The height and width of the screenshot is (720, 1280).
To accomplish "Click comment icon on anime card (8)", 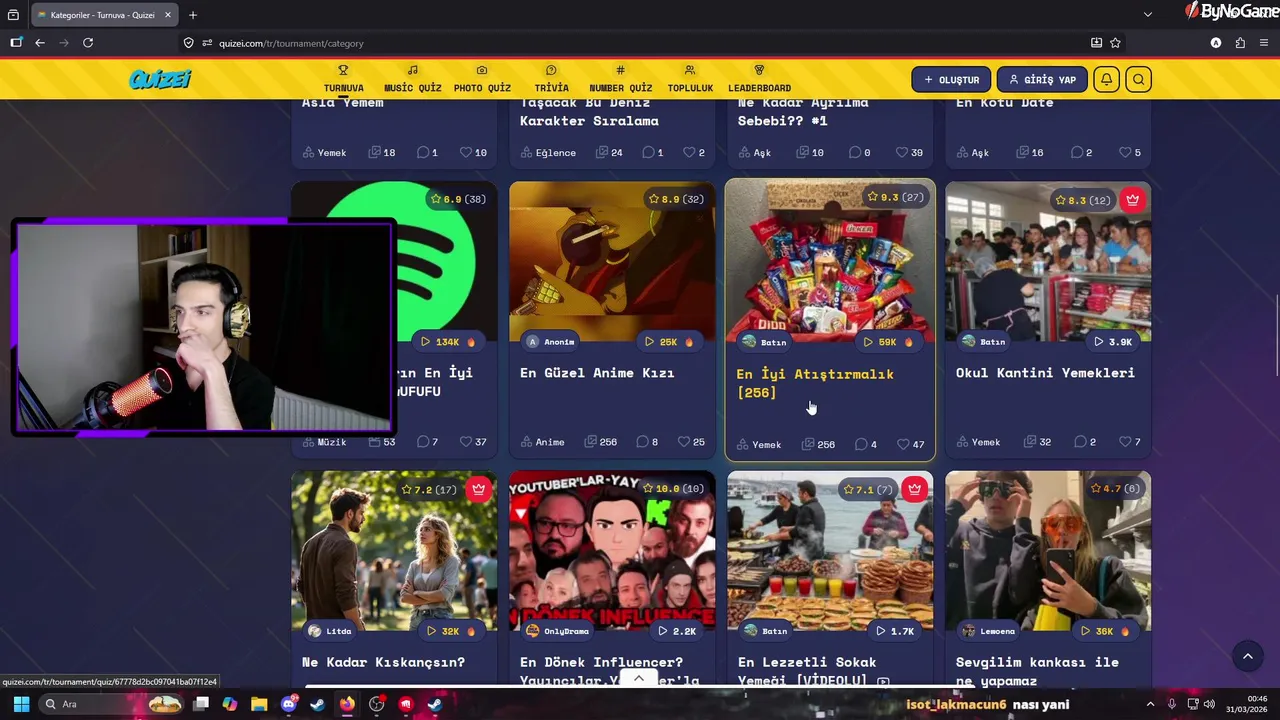I will pyautogui.click(x=642, y=442).
